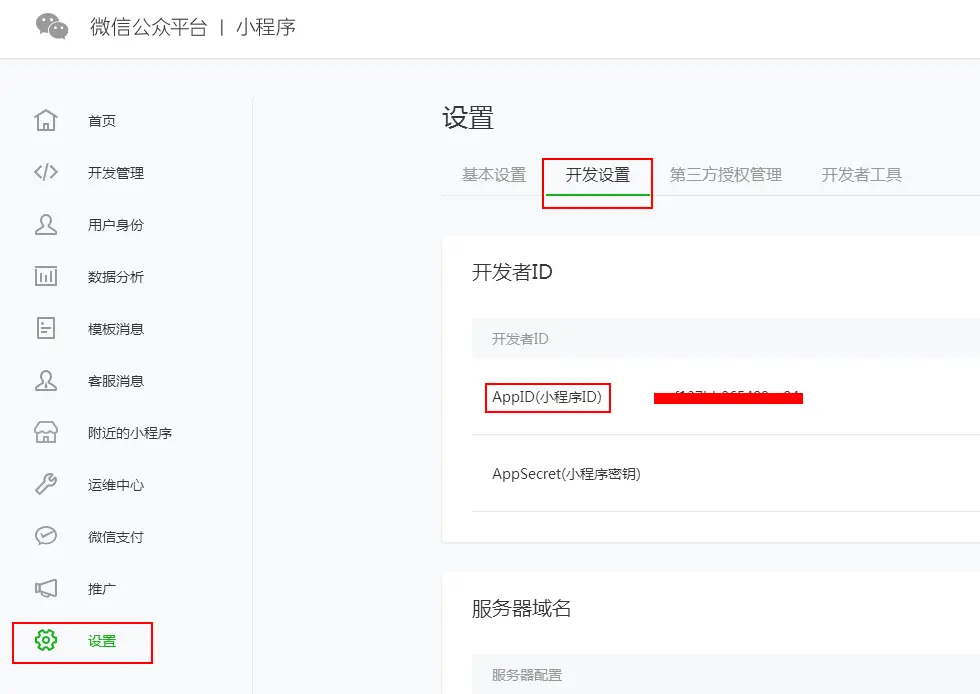This screenshot has width=980, height=694.
Task: Switch to the 开发者工具 tab
Action: [861, 174]
